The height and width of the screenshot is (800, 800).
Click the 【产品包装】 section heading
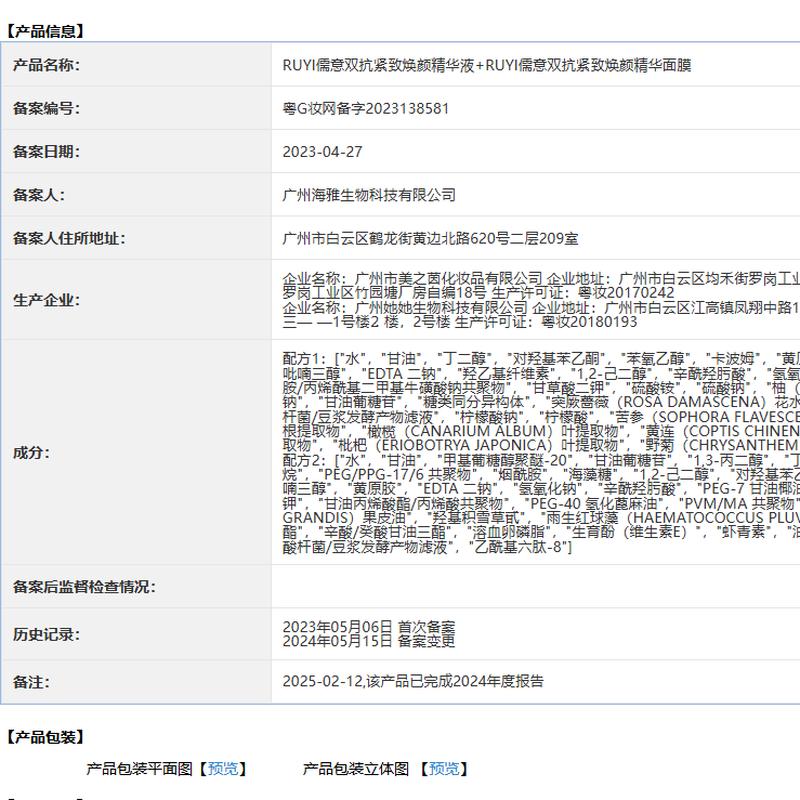[45, 737]
